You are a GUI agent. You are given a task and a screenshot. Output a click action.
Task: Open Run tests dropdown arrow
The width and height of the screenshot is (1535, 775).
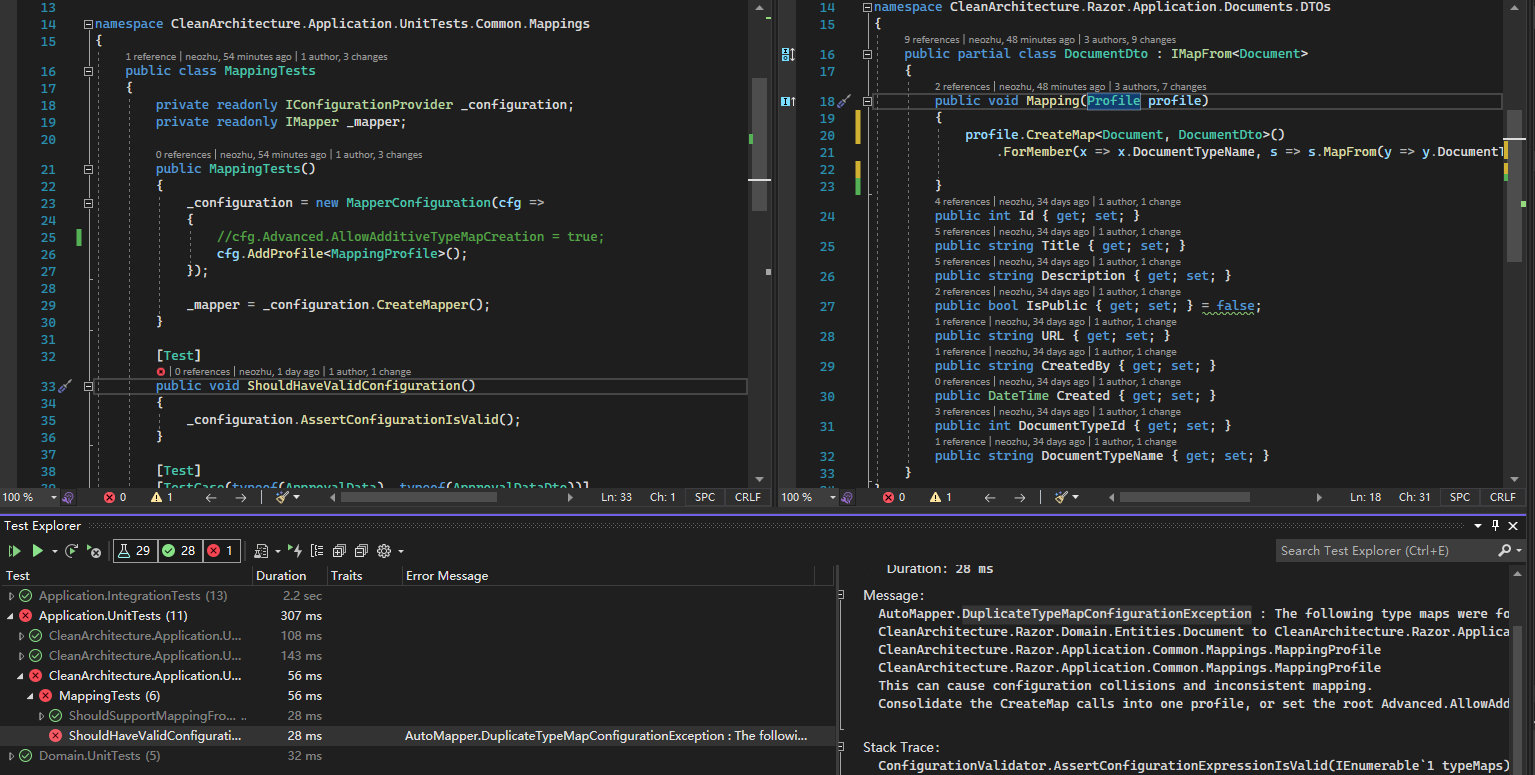point(54,551)
